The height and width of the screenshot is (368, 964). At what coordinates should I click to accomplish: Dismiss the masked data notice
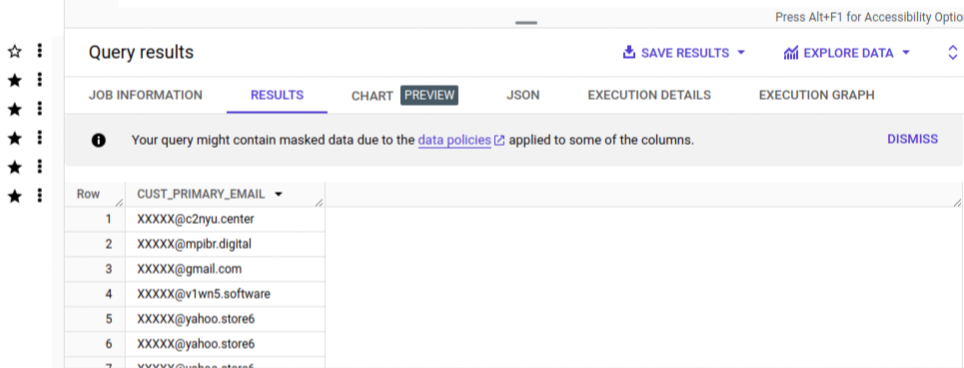click(912, 139)
